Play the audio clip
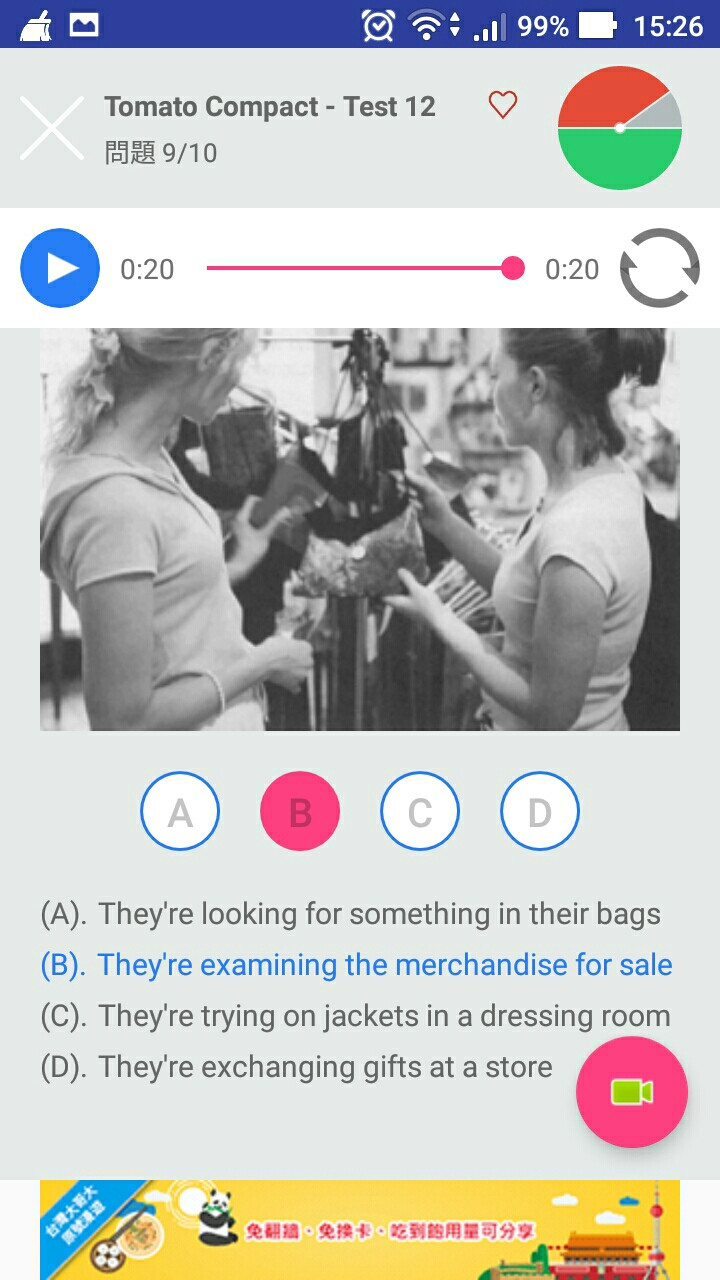 click(x=60, y=268)
